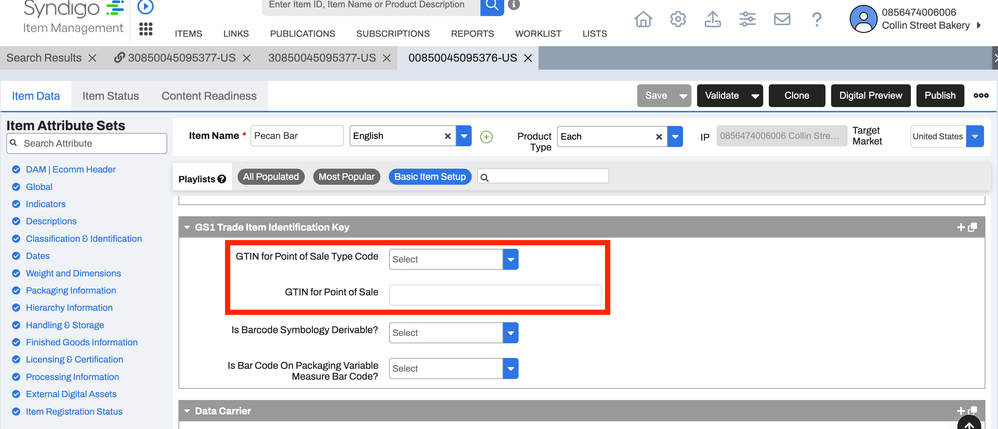Screen dimensions: 998x429
Task: Click the playlist search box
Action: point(543,177)
